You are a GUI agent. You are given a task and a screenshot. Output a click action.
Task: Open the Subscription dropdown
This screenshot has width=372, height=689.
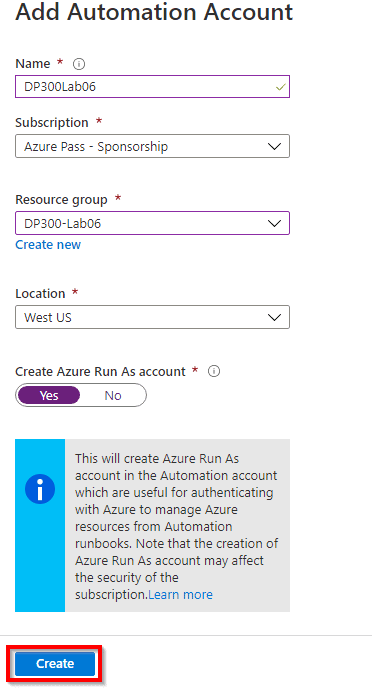(152, 146)
